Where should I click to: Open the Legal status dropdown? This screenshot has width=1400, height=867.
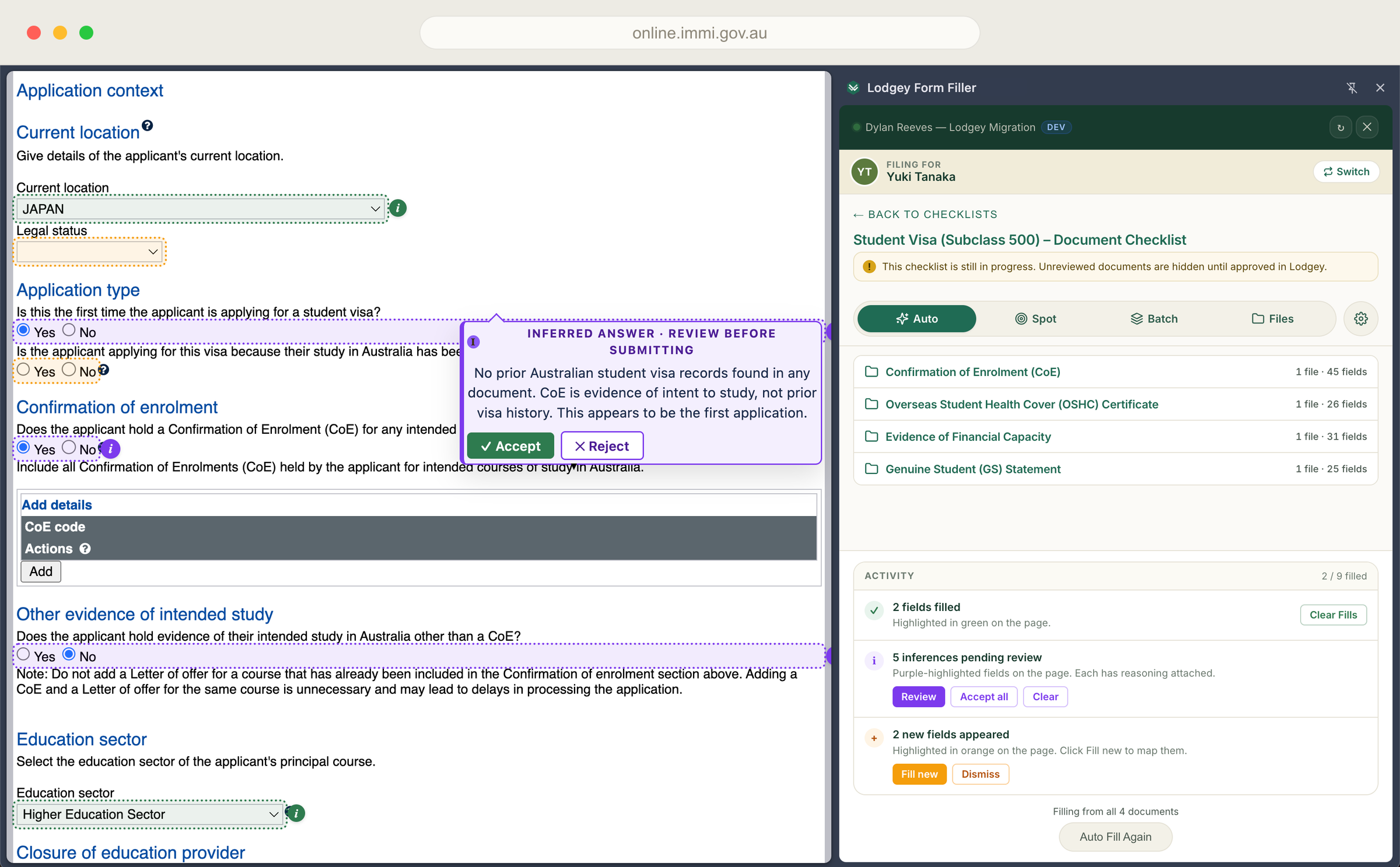pos(89,252)
